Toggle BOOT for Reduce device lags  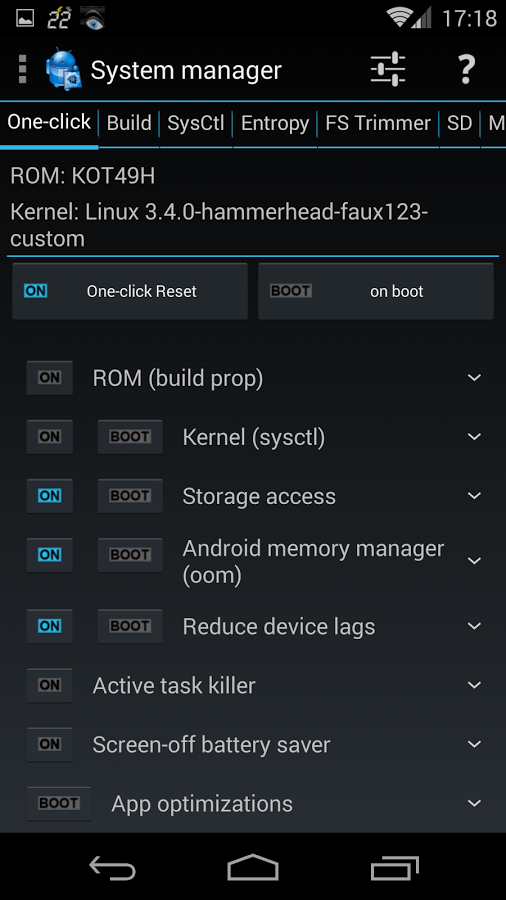point(130,626)
